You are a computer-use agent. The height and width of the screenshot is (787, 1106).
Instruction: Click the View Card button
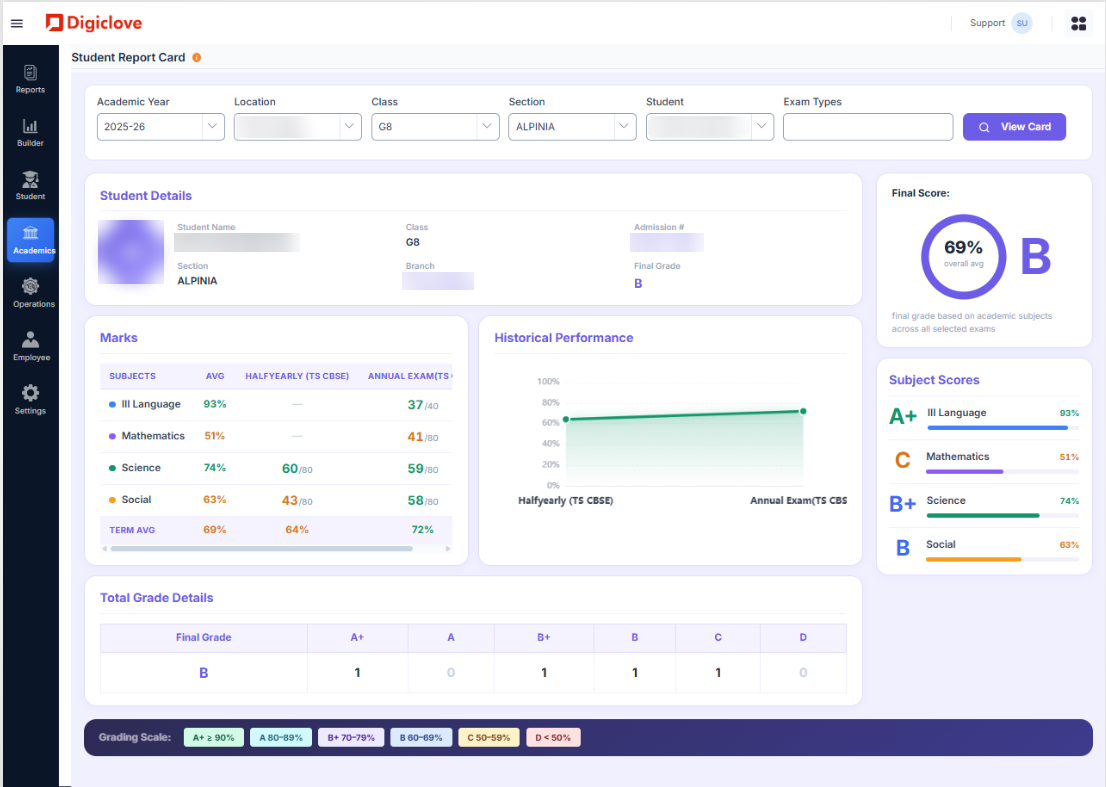point(1014,127)
